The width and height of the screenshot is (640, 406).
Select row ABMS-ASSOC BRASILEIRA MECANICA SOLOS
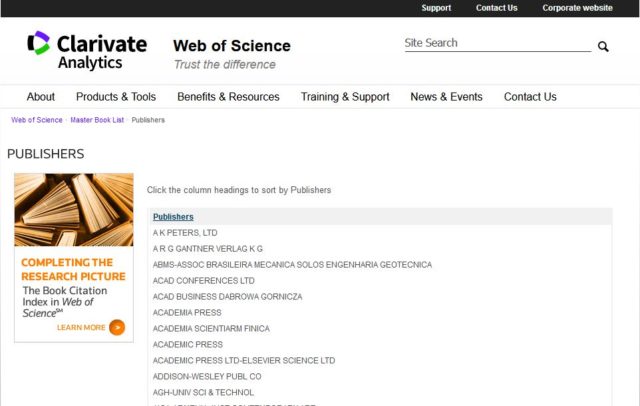click(380, 265)
